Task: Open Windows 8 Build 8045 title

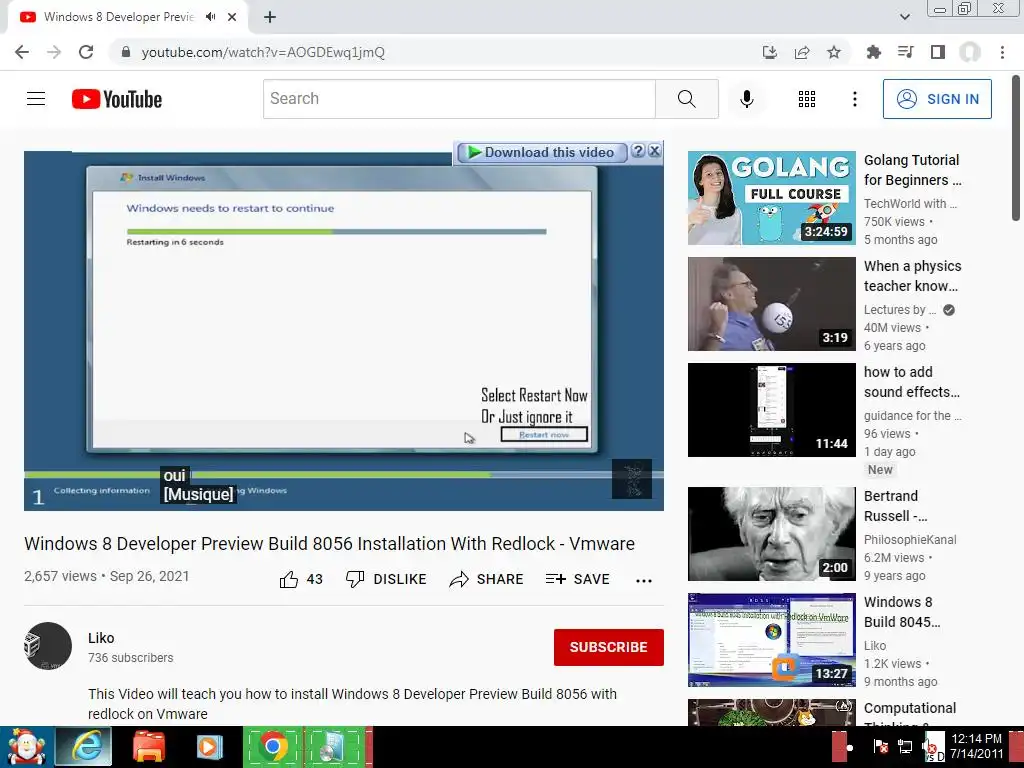Action: click(902, 611)
